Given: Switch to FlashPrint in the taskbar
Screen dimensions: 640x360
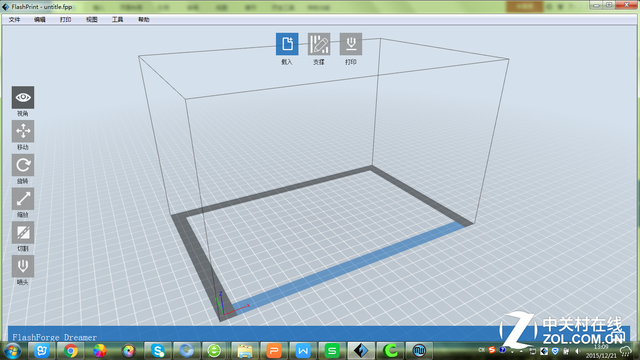Looking at the screenshot, I should (361, 351).
